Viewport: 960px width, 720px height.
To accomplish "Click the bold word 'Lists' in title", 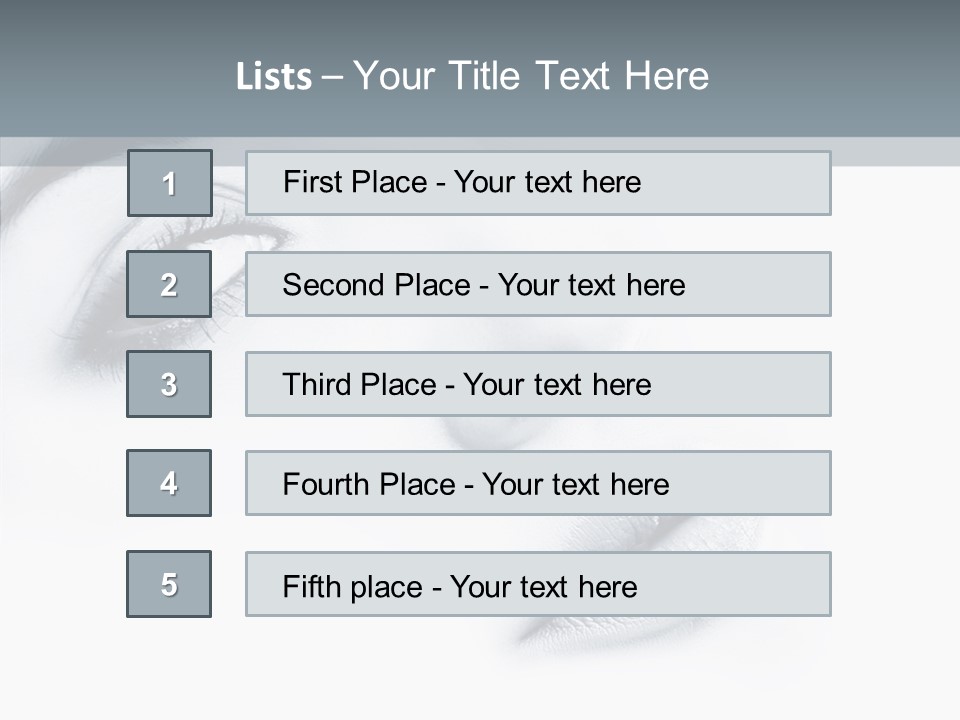I will pos(273,77).
